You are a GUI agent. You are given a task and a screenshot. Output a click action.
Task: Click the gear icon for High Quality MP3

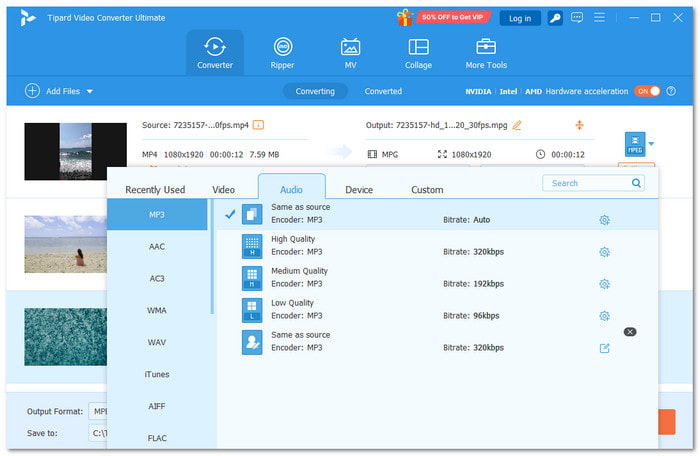pos(604,252)
